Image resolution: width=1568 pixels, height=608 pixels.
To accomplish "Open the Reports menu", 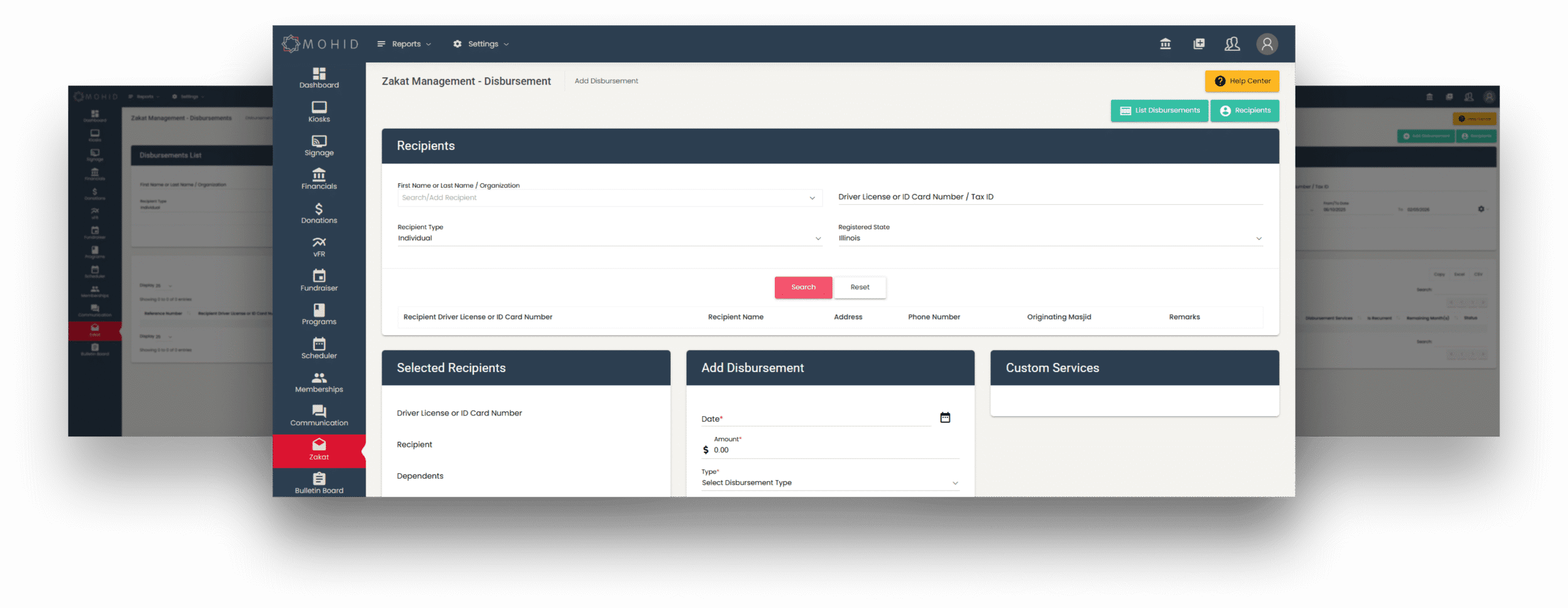I will point(404,44).
